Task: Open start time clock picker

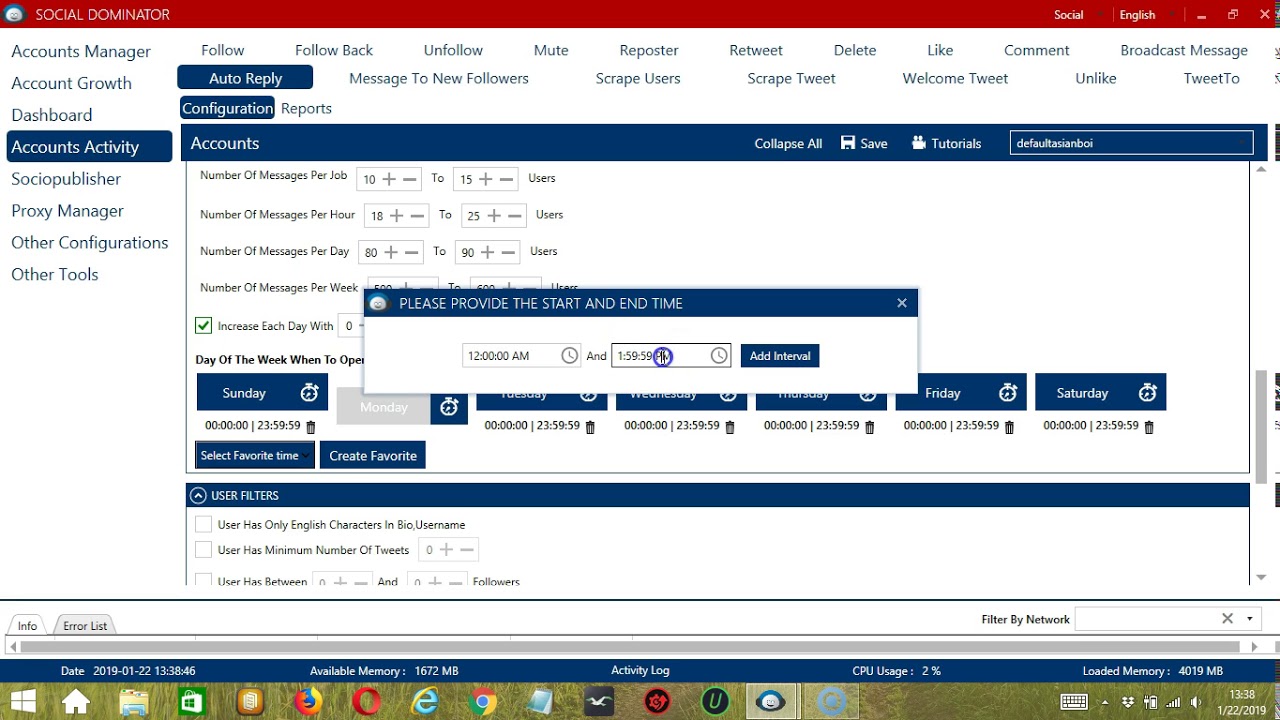Action: (569, 356)
